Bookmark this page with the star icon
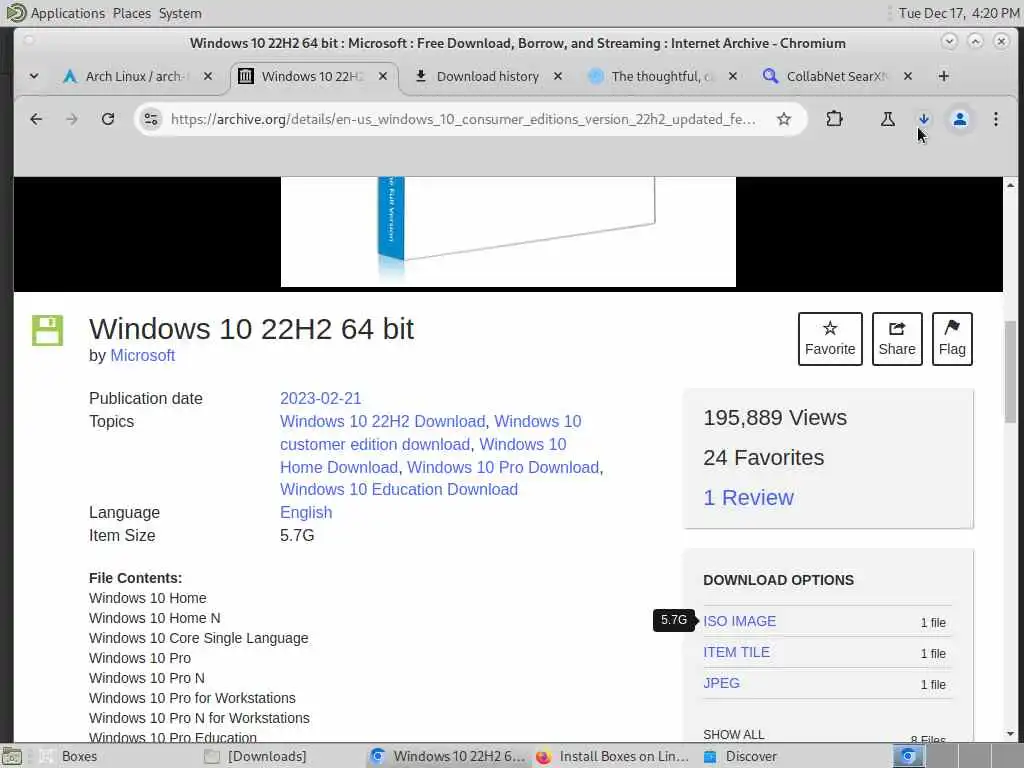This screenshot has height=768, width=1024. point(784,119)
